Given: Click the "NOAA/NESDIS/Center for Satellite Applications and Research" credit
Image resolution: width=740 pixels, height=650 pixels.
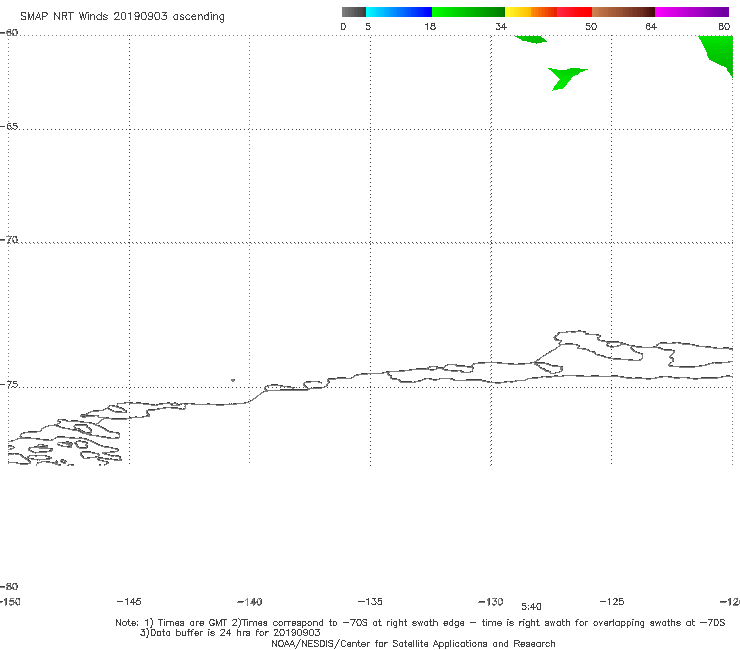Looking at the screenshot, I should coord(413,643).
